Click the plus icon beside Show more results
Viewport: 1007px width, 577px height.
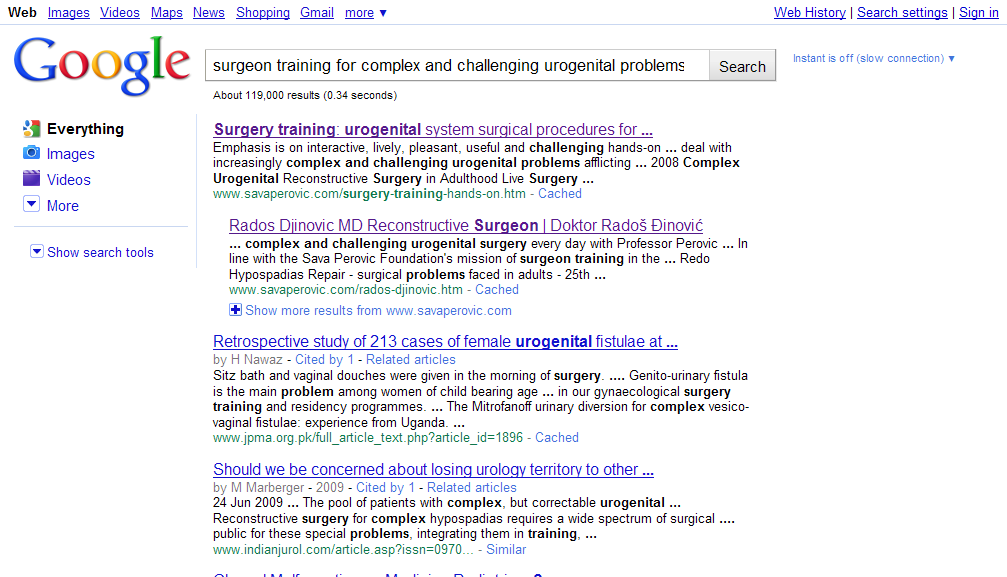pyautogui.click(x=236, y=310)
